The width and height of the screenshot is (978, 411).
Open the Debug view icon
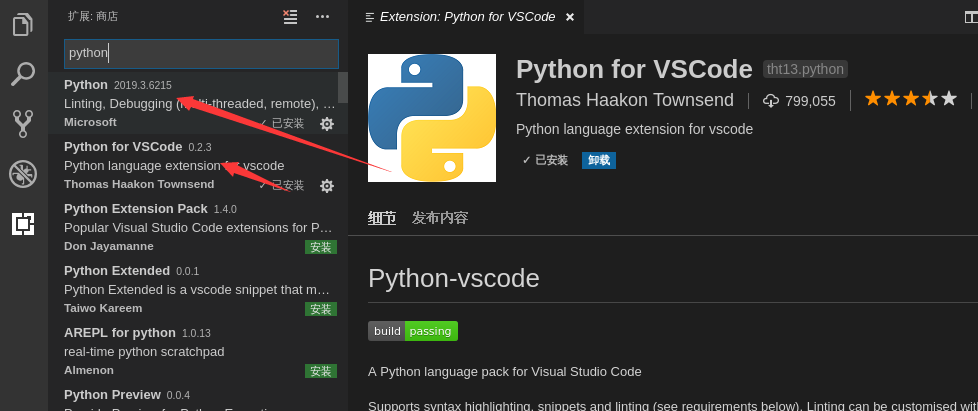(23, 174)
